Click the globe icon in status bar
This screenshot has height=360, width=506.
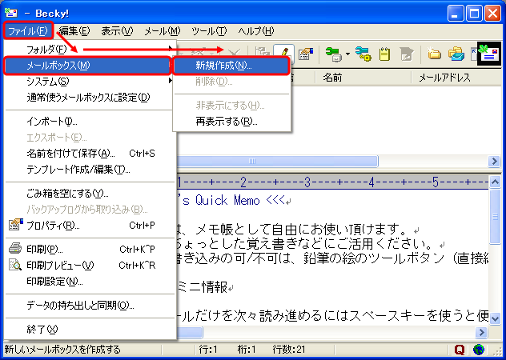[x=478, y=350]
